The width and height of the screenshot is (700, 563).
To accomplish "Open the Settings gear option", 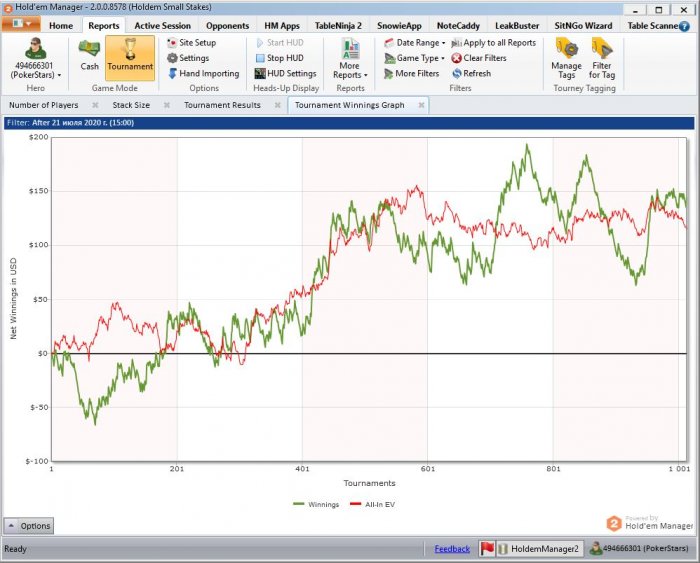I will (188, 58).
